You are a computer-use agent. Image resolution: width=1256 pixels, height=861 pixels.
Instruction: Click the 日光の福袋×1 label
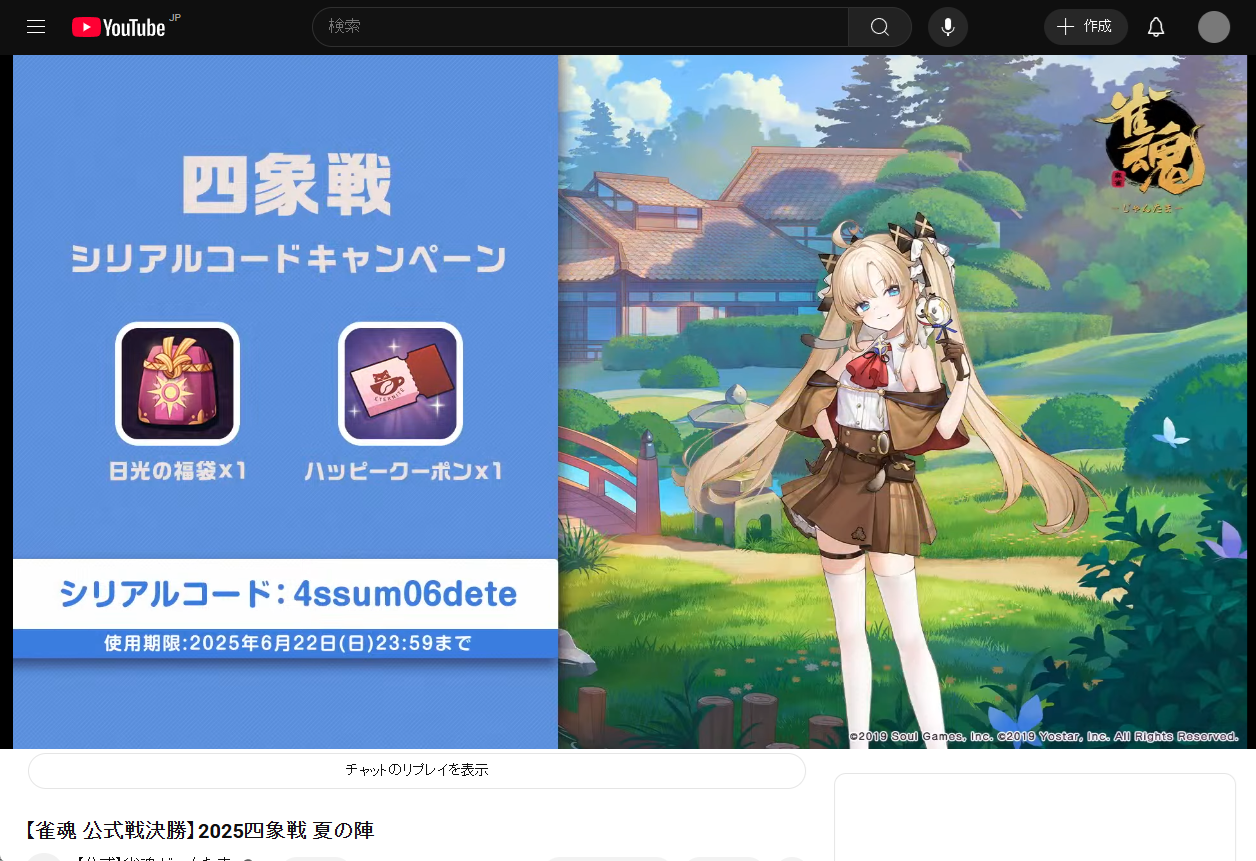pos(178,471)
